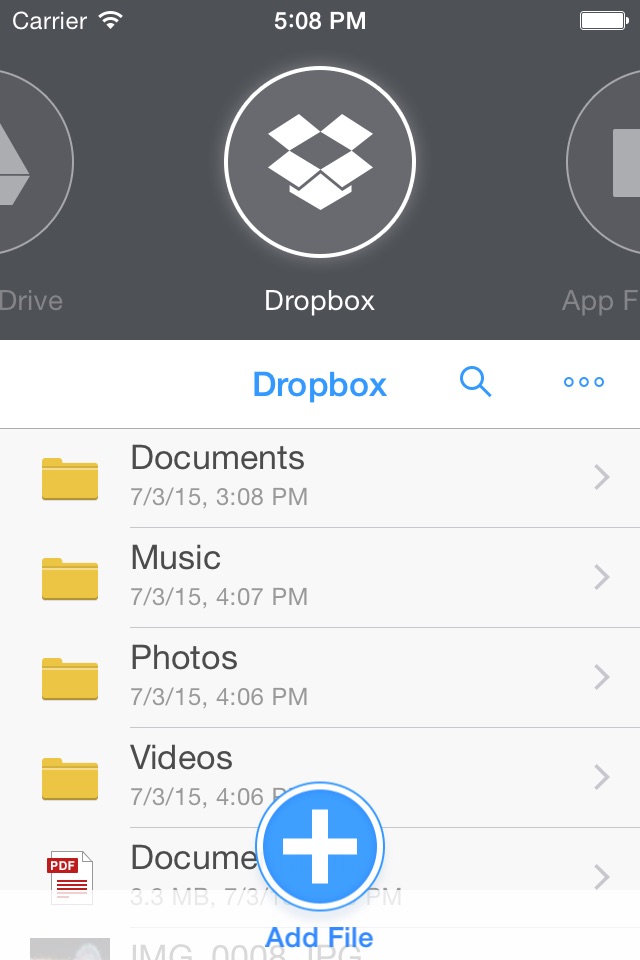Viewport: 640px width, 960px height.
Task: Select the Documents folder name
Action: [217, 457]
